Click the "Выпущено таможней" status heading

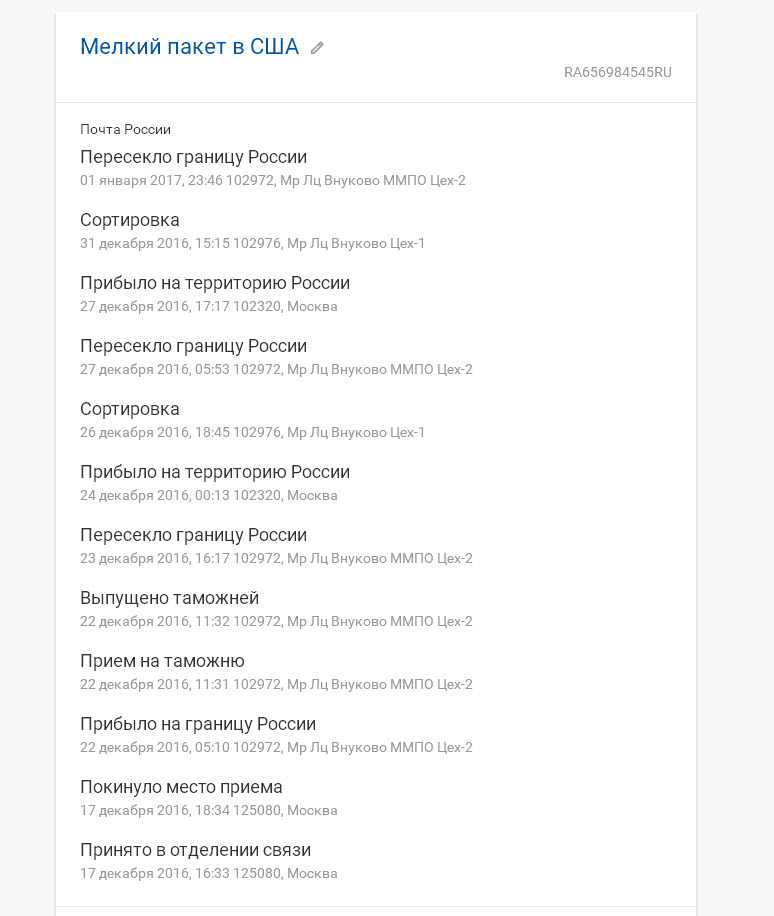[x=169, y=598]
